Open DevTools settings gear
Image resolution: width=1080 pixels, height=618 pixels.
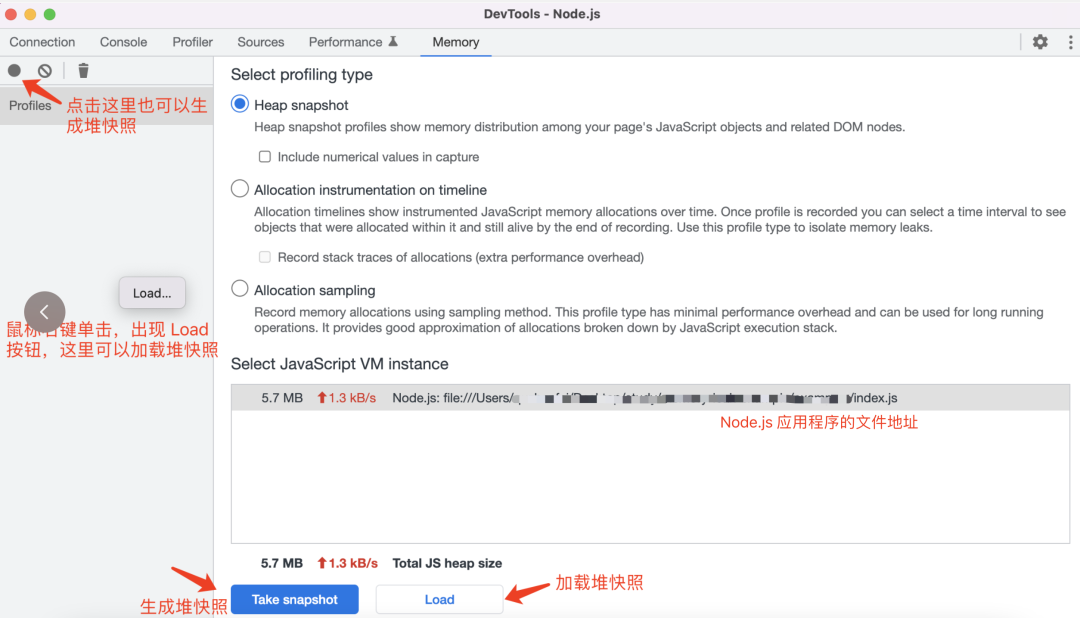[x=1040, y=42]
